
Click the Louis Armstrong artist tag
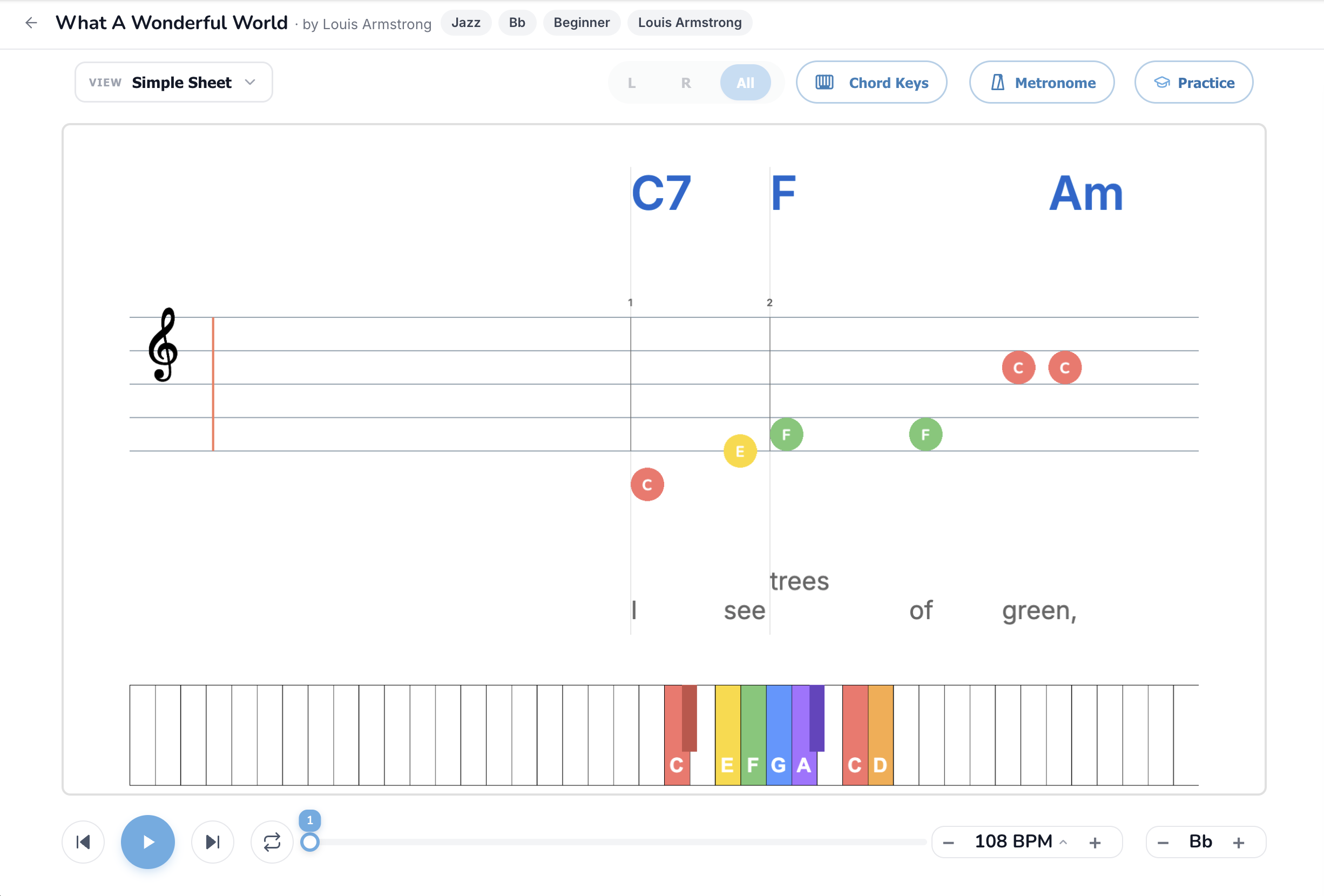690,23
